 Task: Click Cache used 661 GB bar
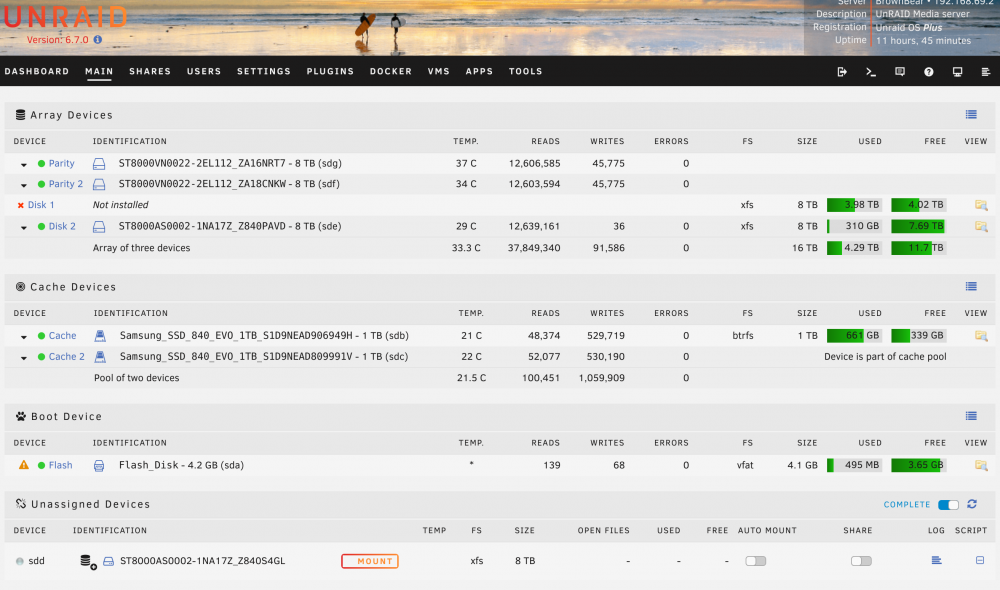[x=854, y=336]
